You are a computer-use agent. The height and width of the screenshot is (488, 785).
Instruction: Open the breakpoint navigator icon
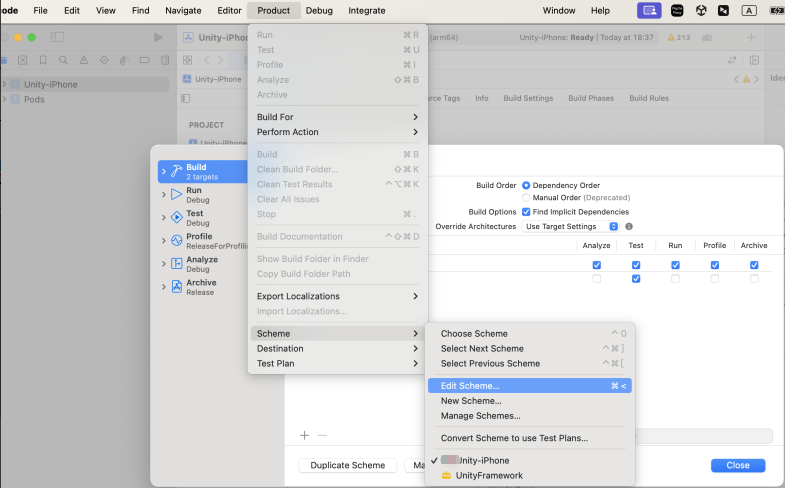coord(145,60)
